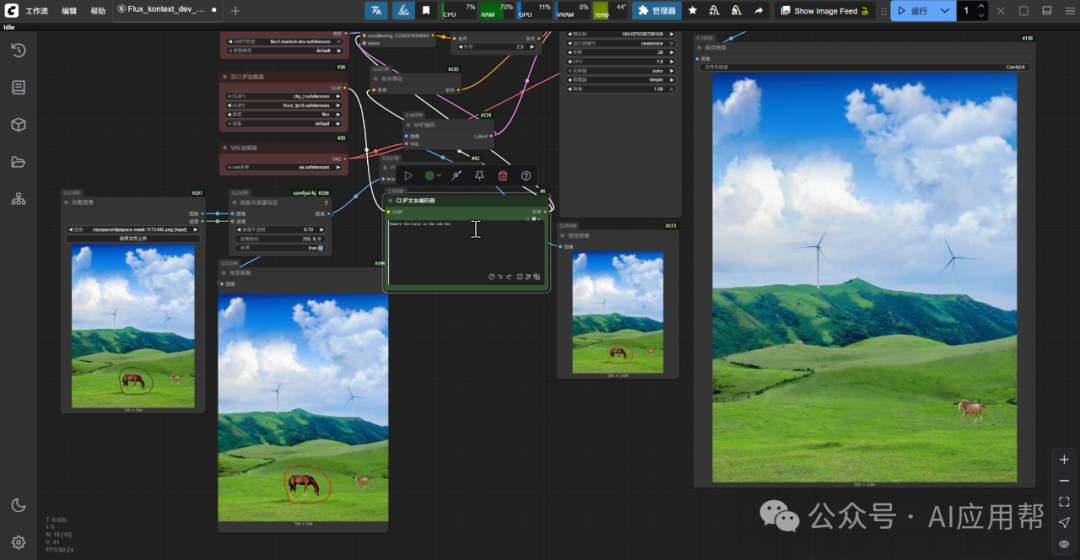The image size is (1080, 560).
Task: Adjust the 2.5 guidance value slider
Action: [x=496, y=47]
